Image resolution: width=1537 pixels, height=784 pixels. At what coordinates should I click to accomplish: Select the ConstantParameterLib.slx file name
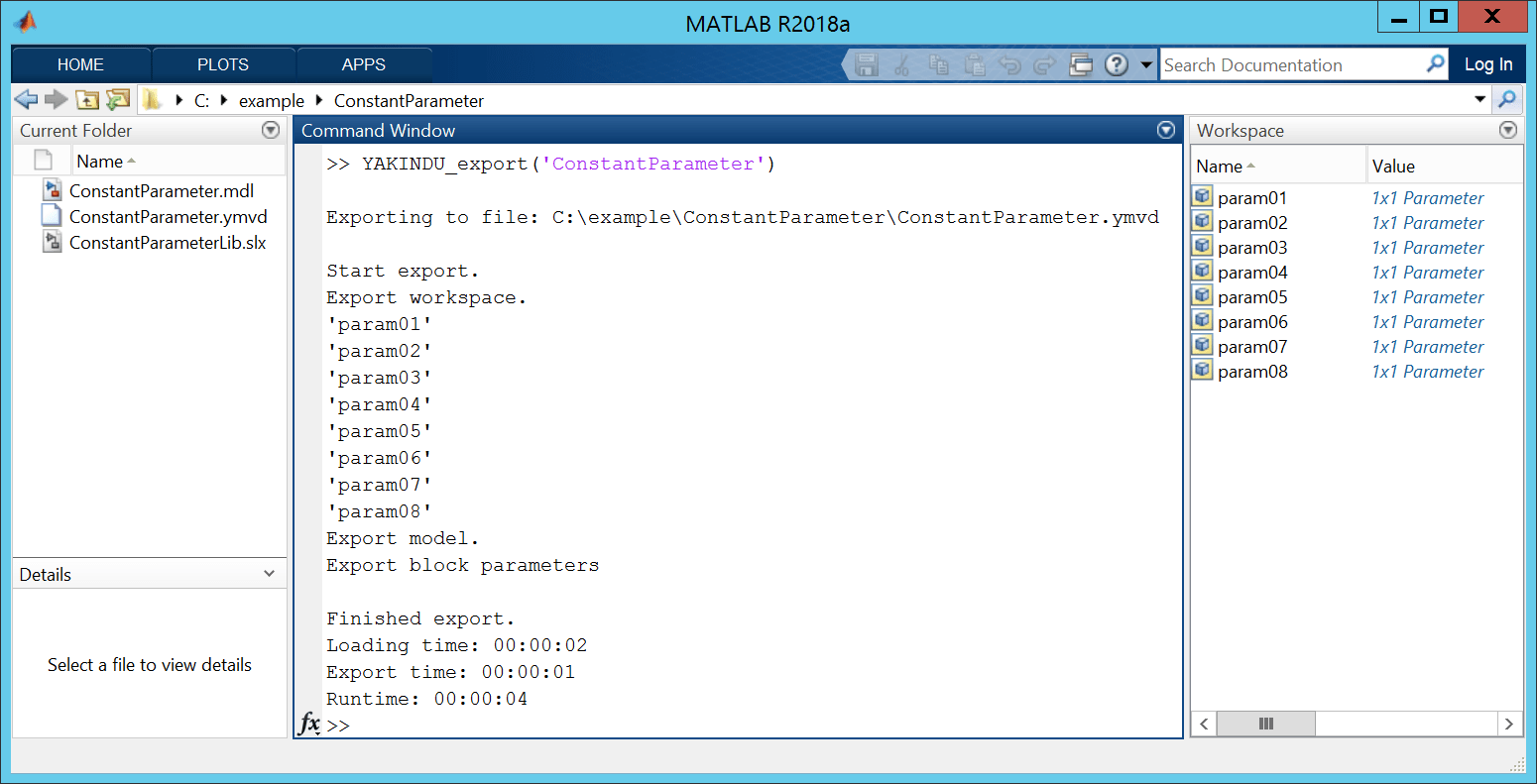tap(168, 242)
